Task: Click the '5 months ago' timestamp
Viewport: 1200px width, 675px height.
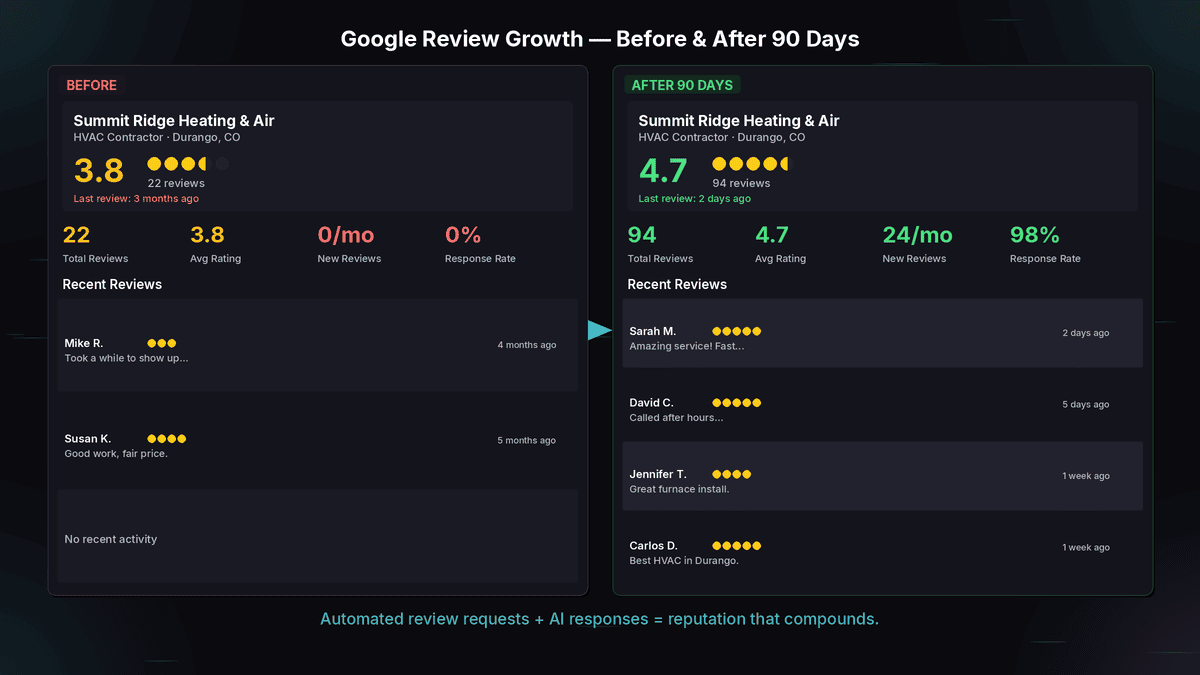Action: [527, 441]
